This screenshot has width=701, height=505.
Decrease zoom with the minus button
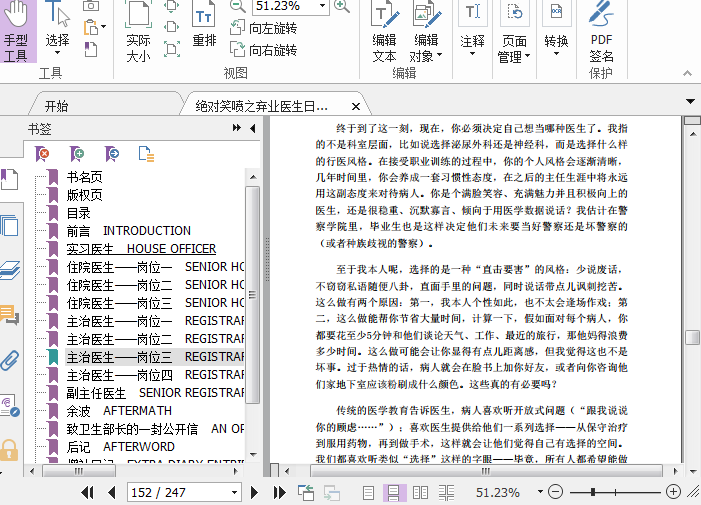click(555, 492)
